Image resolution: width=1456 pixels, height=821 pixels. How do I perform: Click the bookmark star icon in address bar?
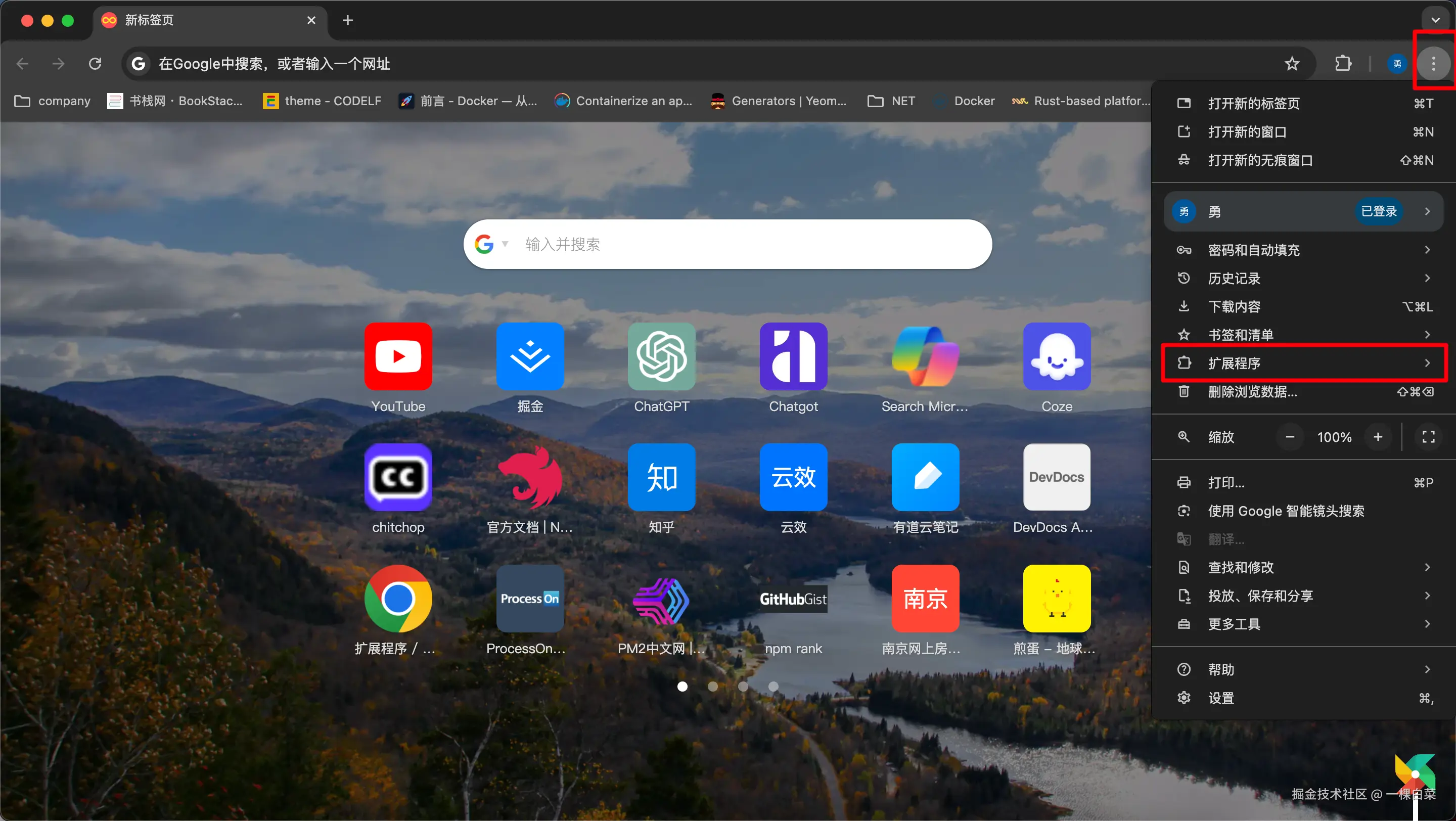pos(1292,64)
